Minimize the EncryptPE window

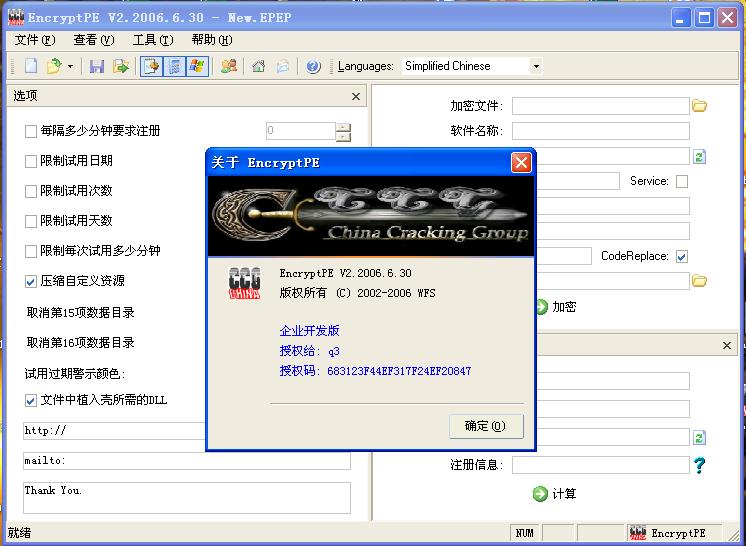(681, 18)
